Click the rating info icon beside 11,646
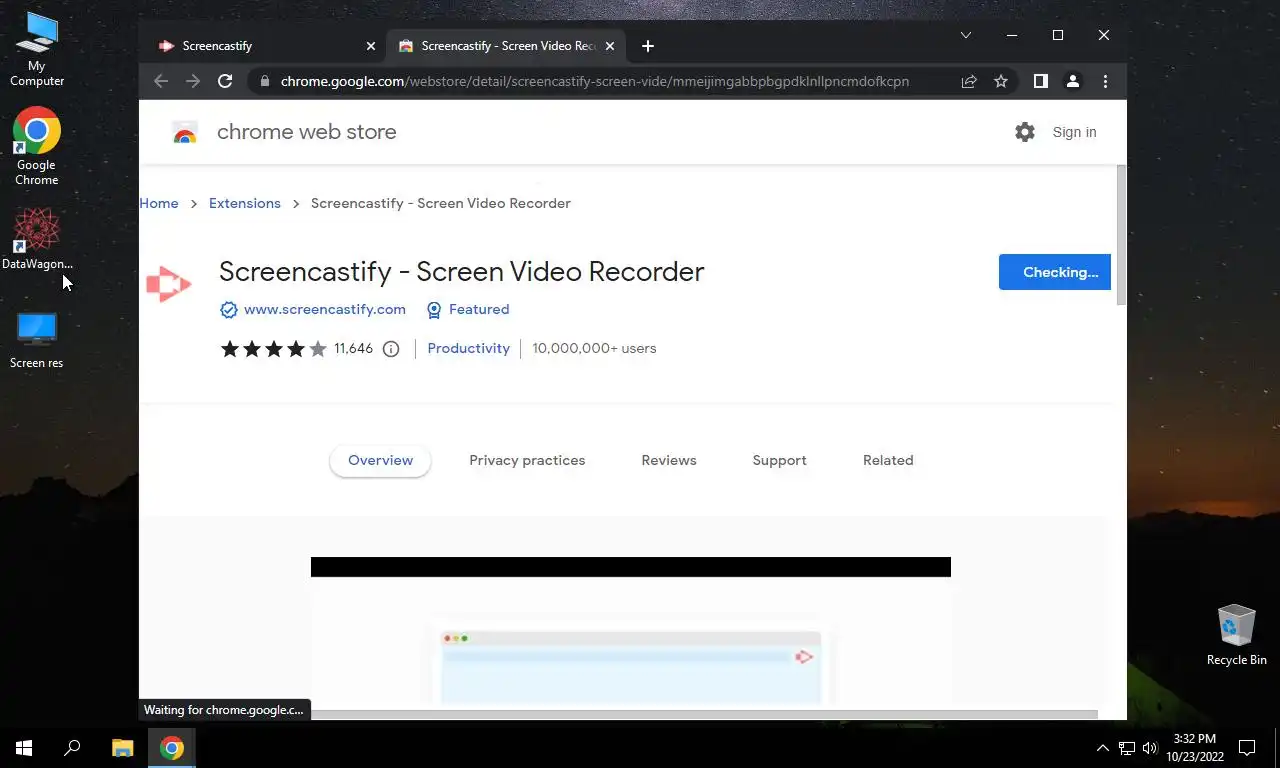The width and height of the screenshot is (1280, 768). pyautogui.click(x=391, y=349)
